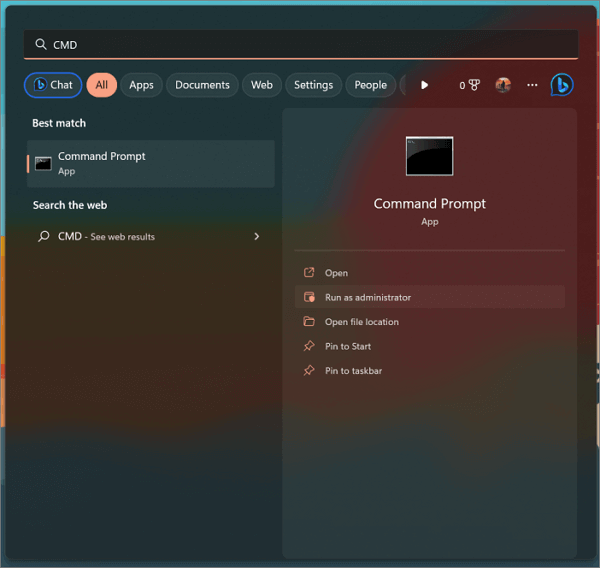Click the Pin to taskbar pin icon
The image size is (600, 568).
tap(309, 371)
